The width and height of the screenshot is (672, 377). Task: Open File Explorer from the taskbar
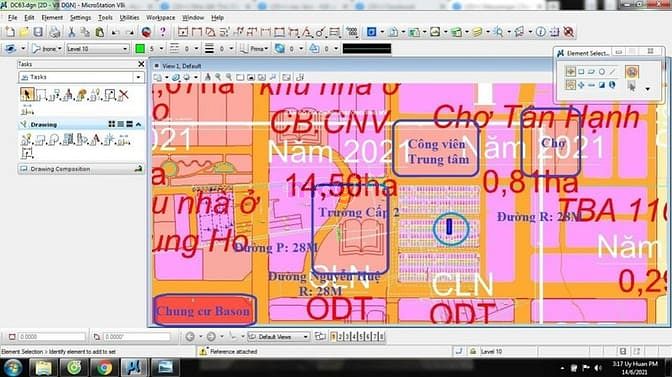pyautogui.click(x=44, y=368)
